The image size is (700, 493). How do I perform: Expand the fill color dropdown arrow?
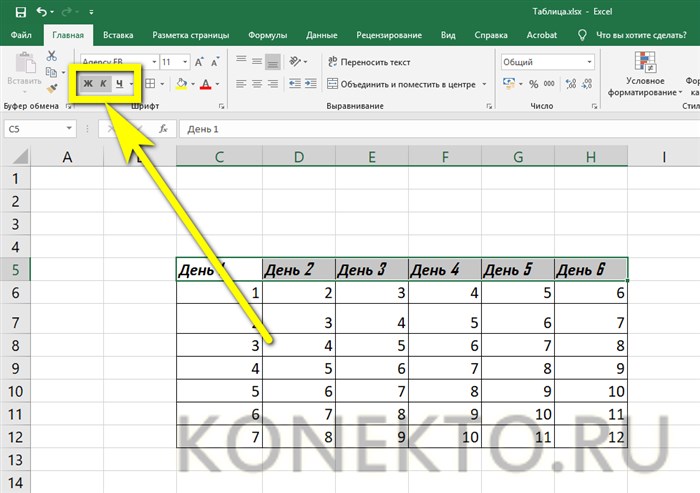[x=193, y=84]
